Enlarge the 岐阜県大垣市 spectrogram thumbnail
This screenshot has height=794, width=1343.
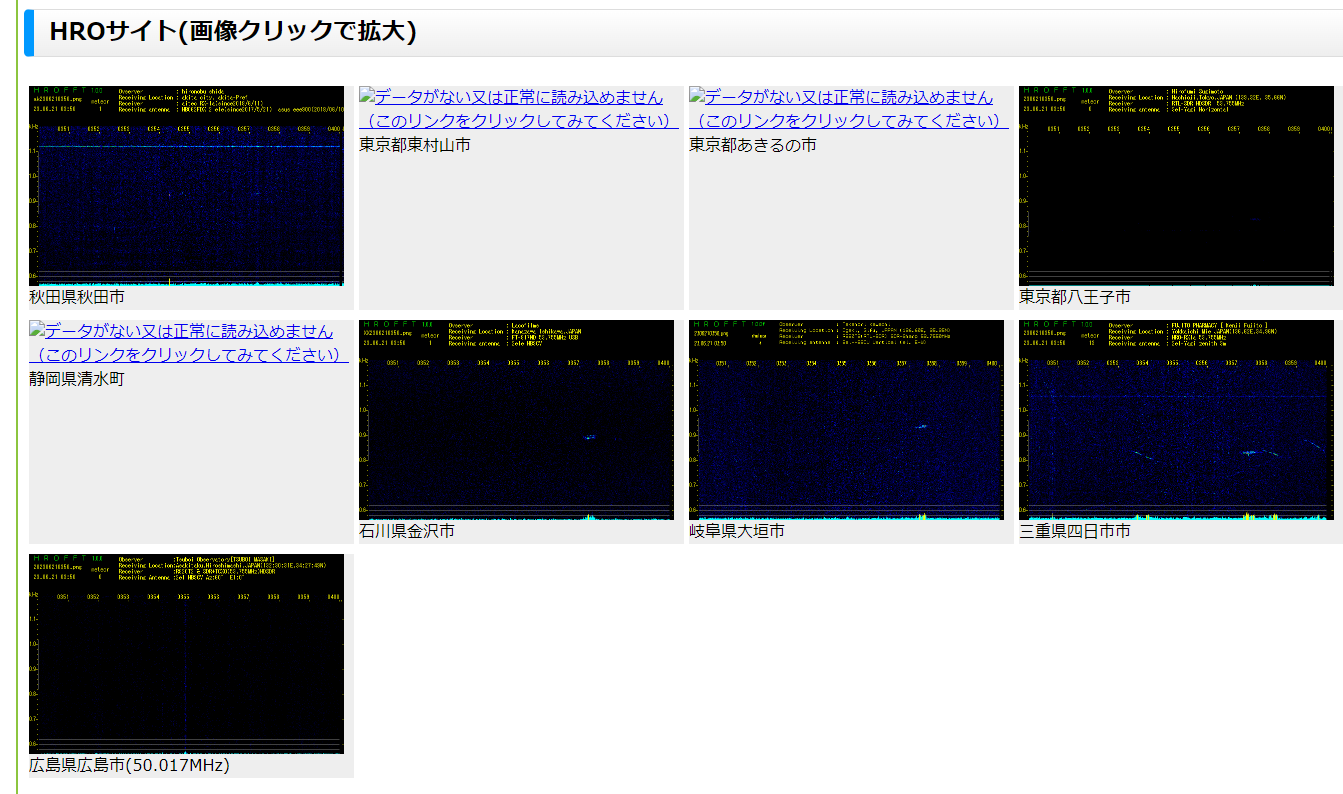[846, 420]
